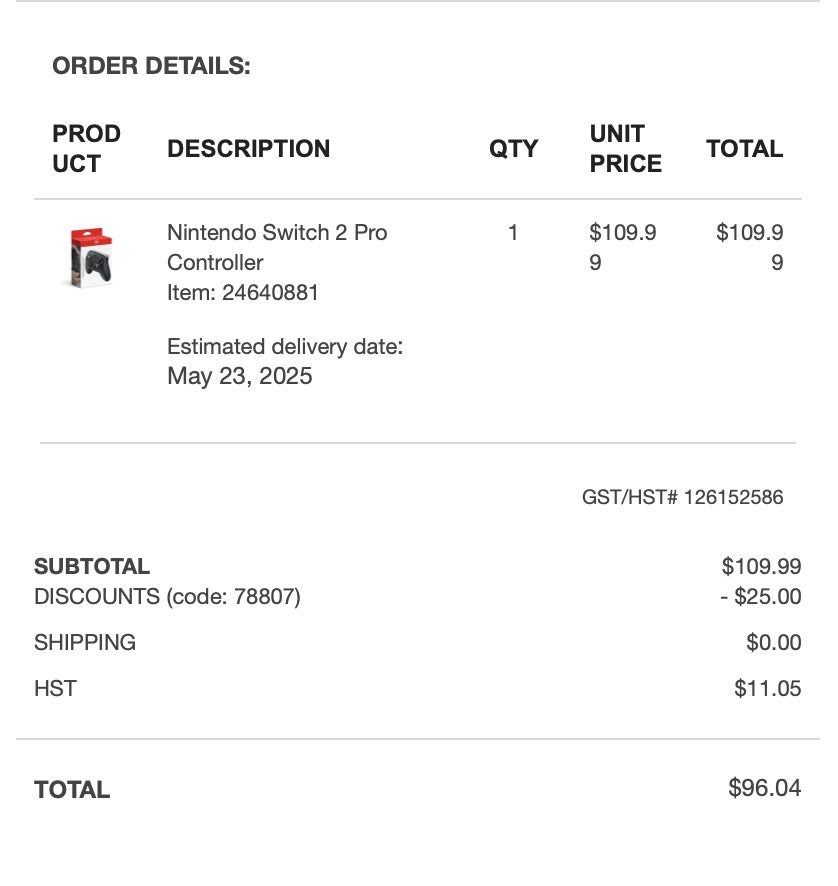This screenshot has height=886, width=838.
Task: Select the ORDER DETAILS heading
Action: point(151,66)
